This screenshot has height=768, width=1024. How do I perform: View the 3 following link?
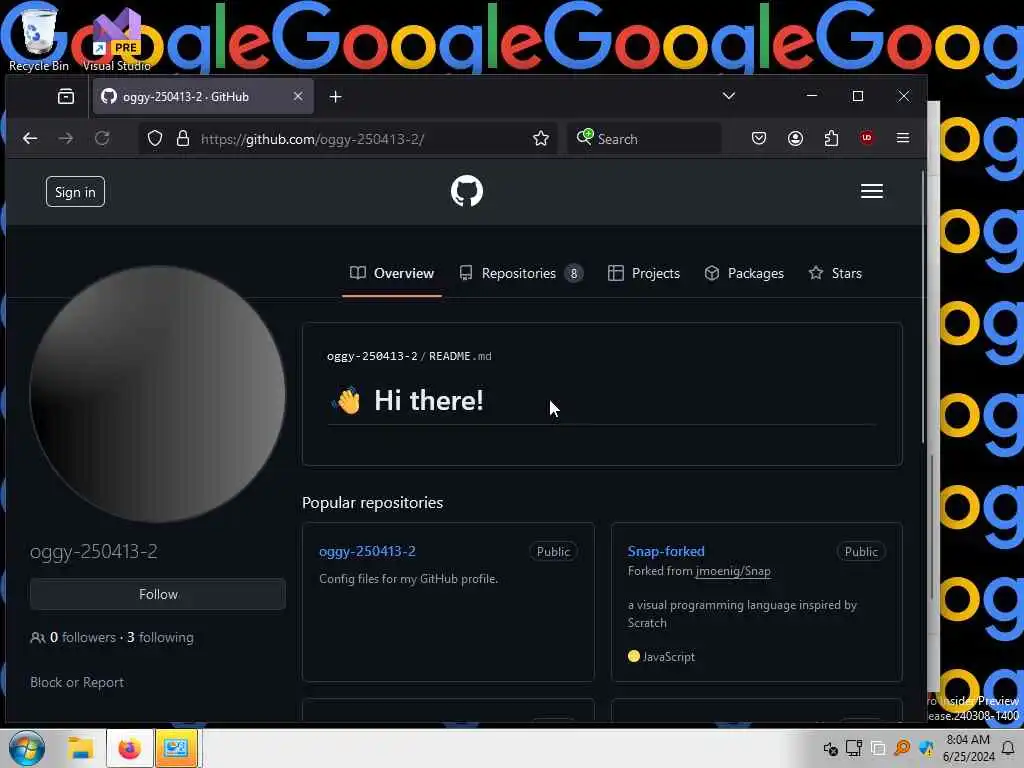(x=160, y=637)
